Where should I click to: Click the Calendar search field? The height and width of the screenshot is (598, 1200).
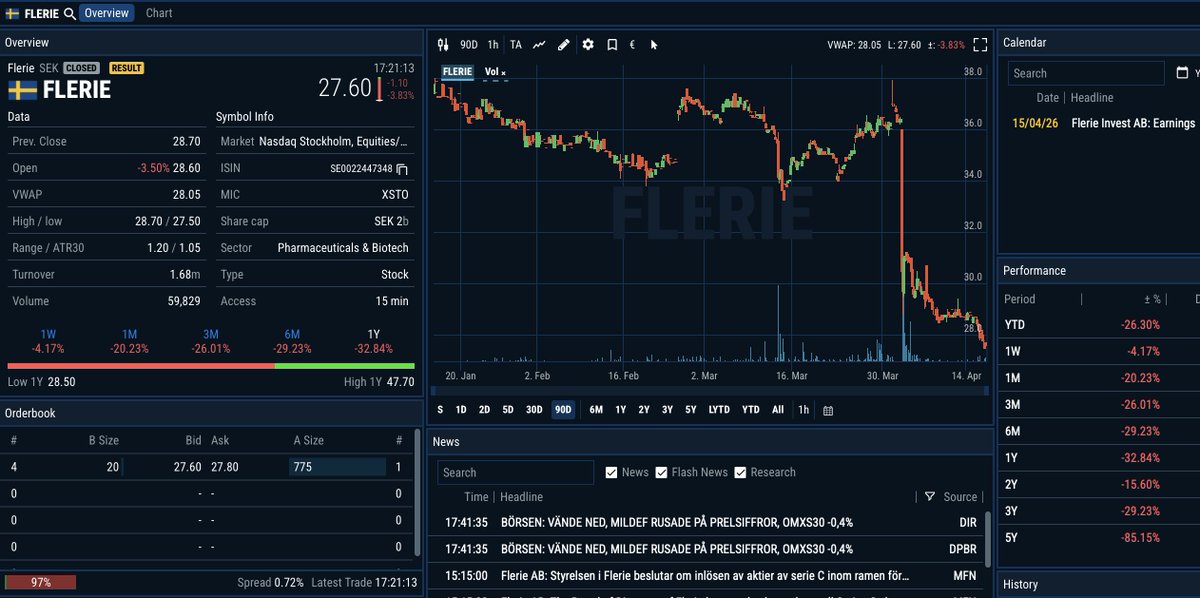click(x=1085, y=73)
